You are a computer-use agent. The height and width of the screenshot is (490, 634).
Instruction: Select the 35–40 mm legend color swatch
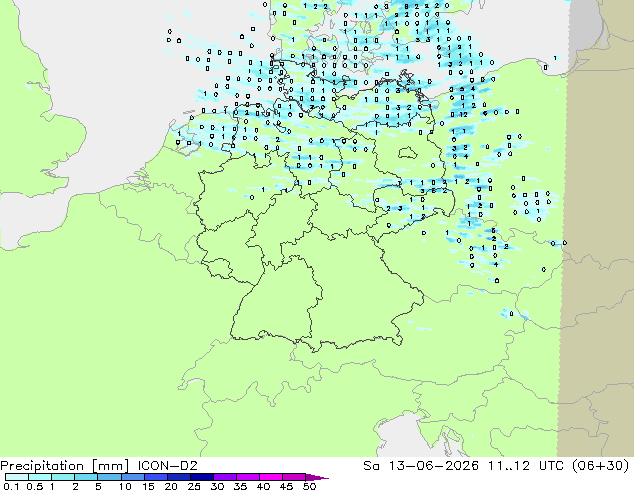[x=247, y=477]
